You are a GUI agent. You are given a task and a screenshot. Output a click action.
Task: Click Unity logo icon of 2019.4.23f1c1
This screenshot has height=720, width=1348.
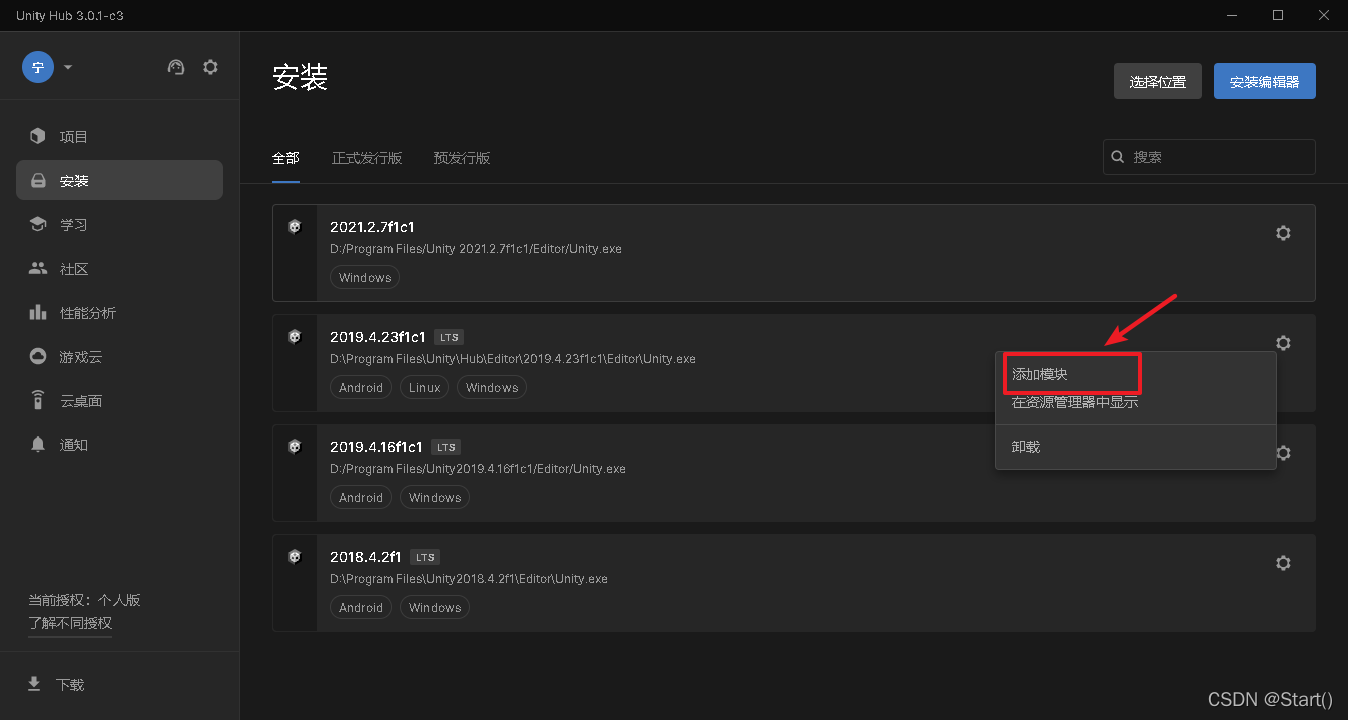295,337
